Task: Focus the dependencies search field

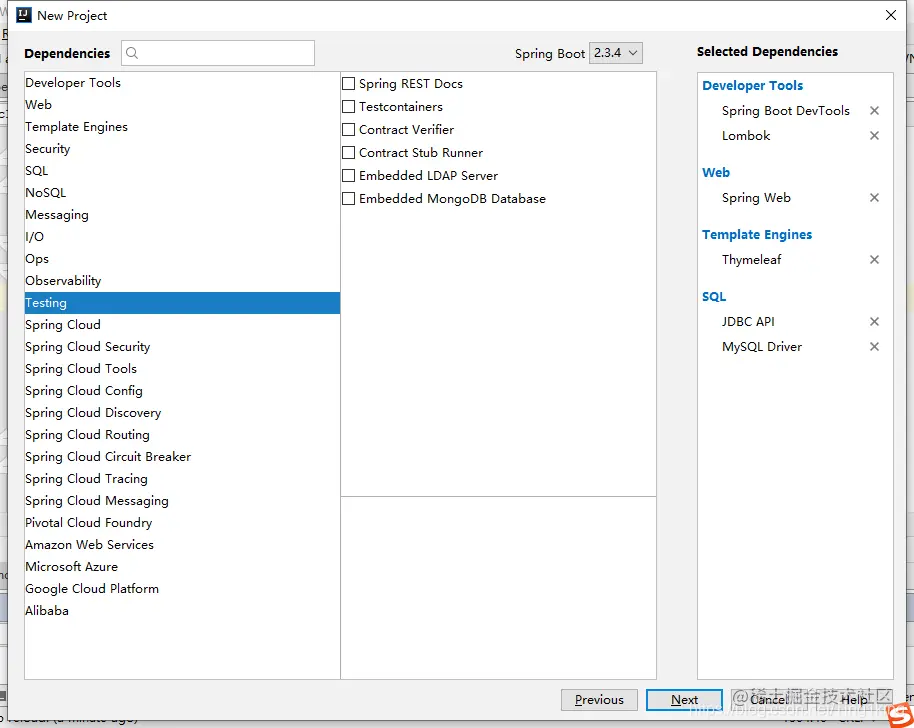Action: pyautogui.click(x=218, y=53)
